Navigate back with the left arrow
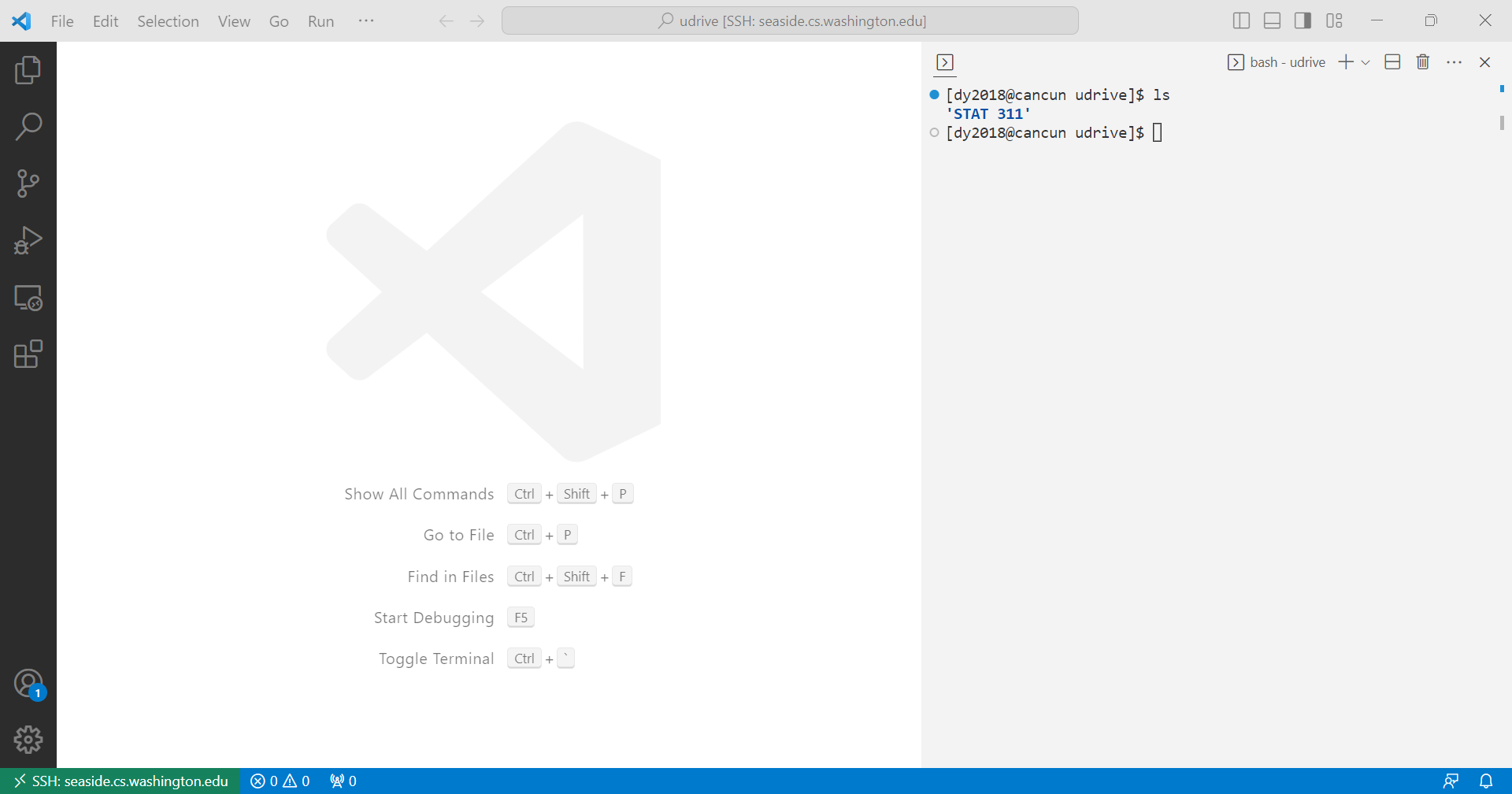 point(447,21)
